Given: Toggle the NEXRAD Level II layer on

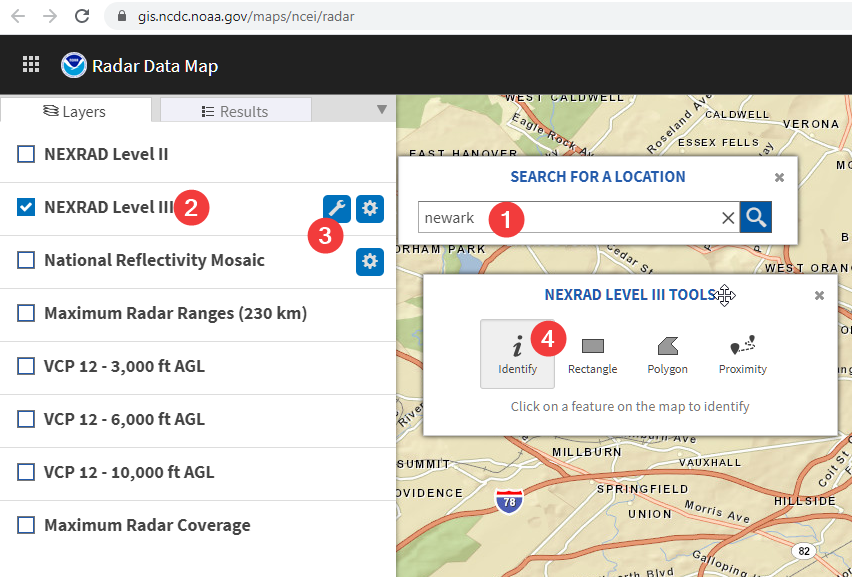Looking at the screenshot, I should click(x=25, y=154).
